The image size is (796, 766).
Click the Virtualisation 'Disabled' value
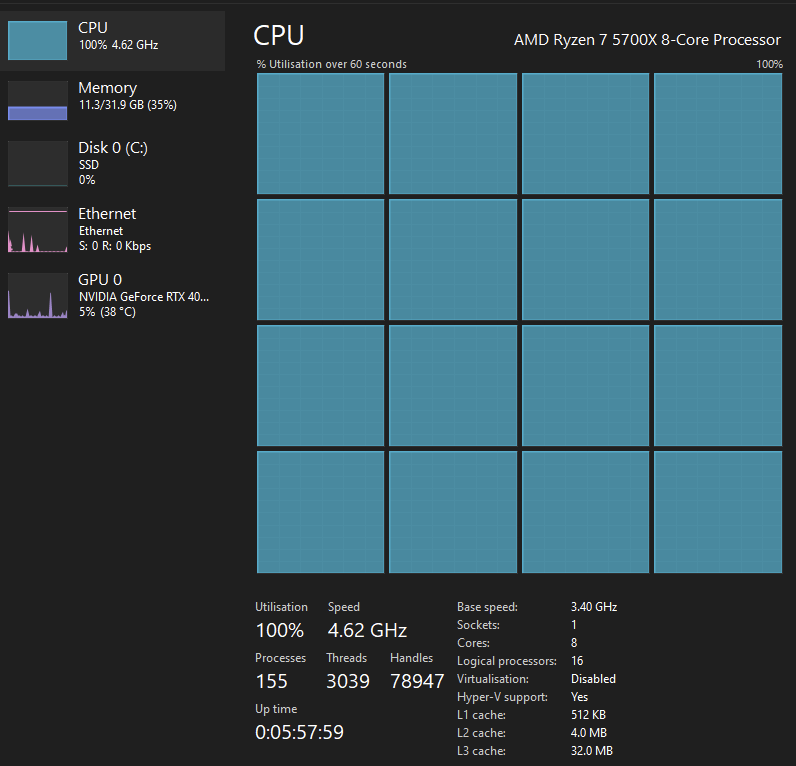pos(593,679)
